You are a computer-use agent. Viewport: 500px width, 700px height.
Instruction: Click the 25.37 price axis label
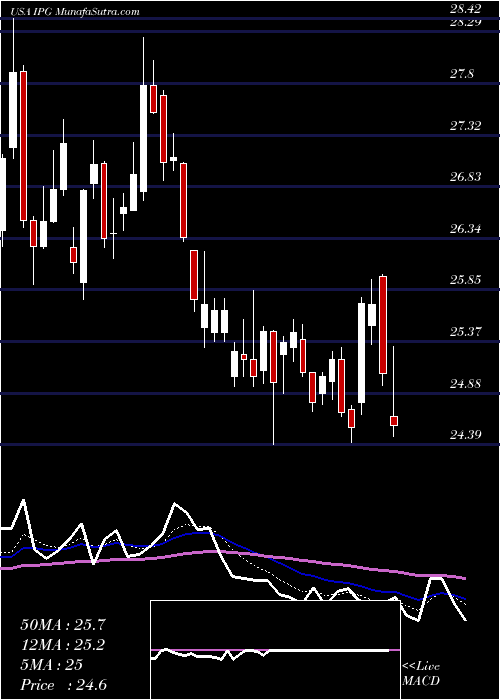466,332
